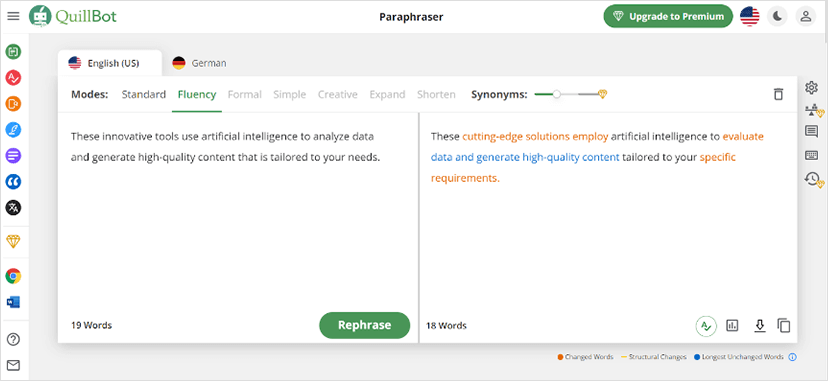The width and height of the screenshot is (828, 381).
Task: Copy paraphrased text to clipboard
Action: tap(784, 326)
